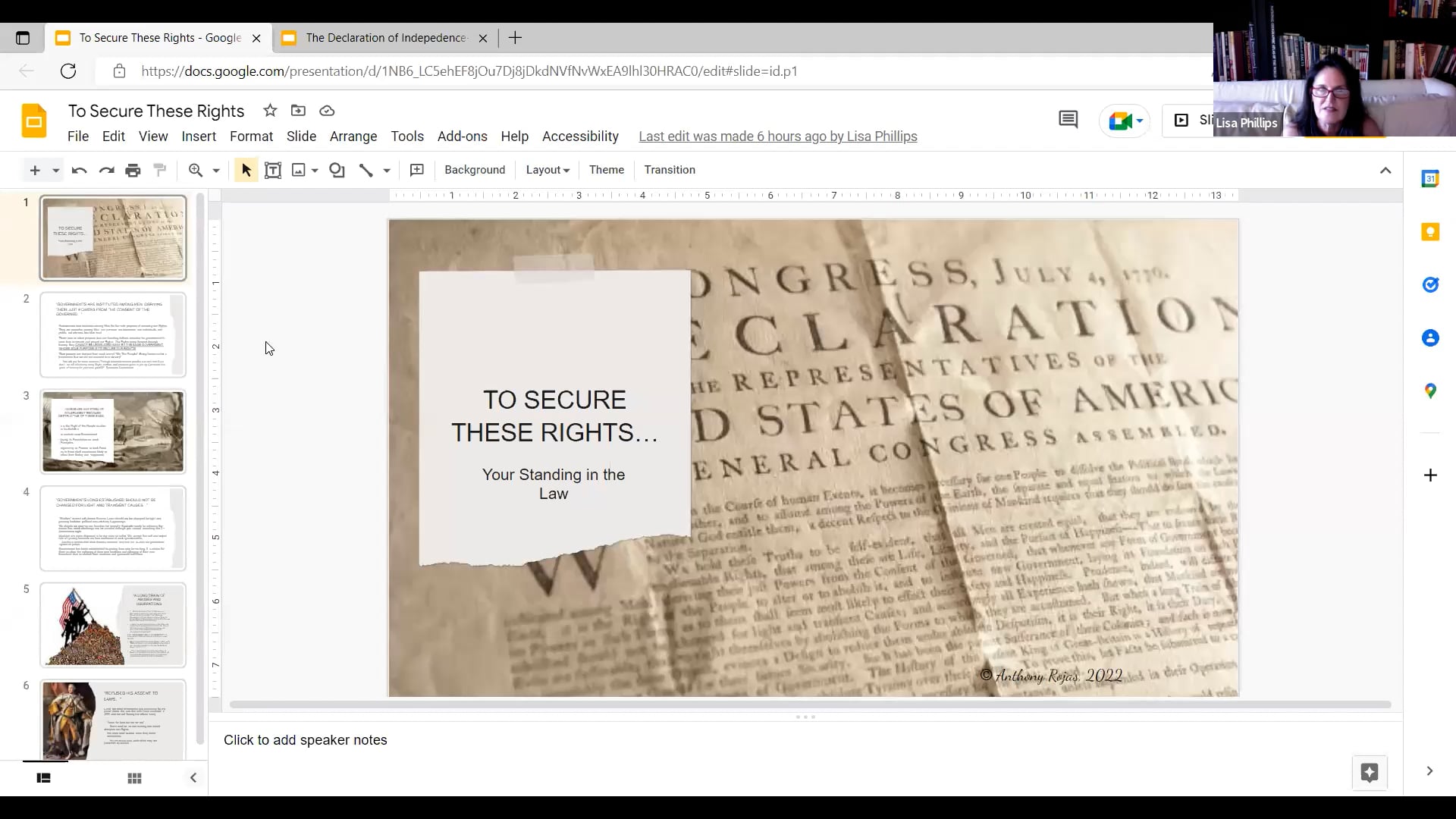1456x819 pixels.
Task: Click the URL address bar
Action: [x=469, y=71]
